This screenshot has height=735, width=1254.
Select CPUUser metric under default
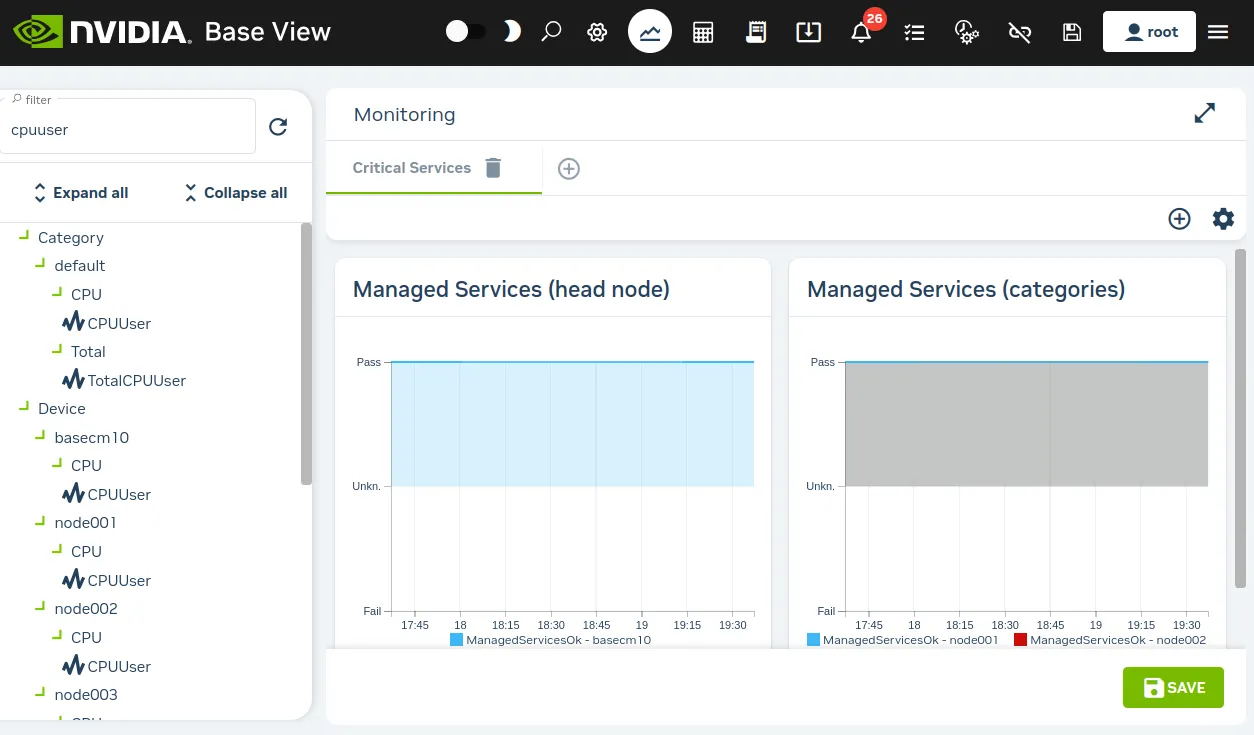point(107,323)
